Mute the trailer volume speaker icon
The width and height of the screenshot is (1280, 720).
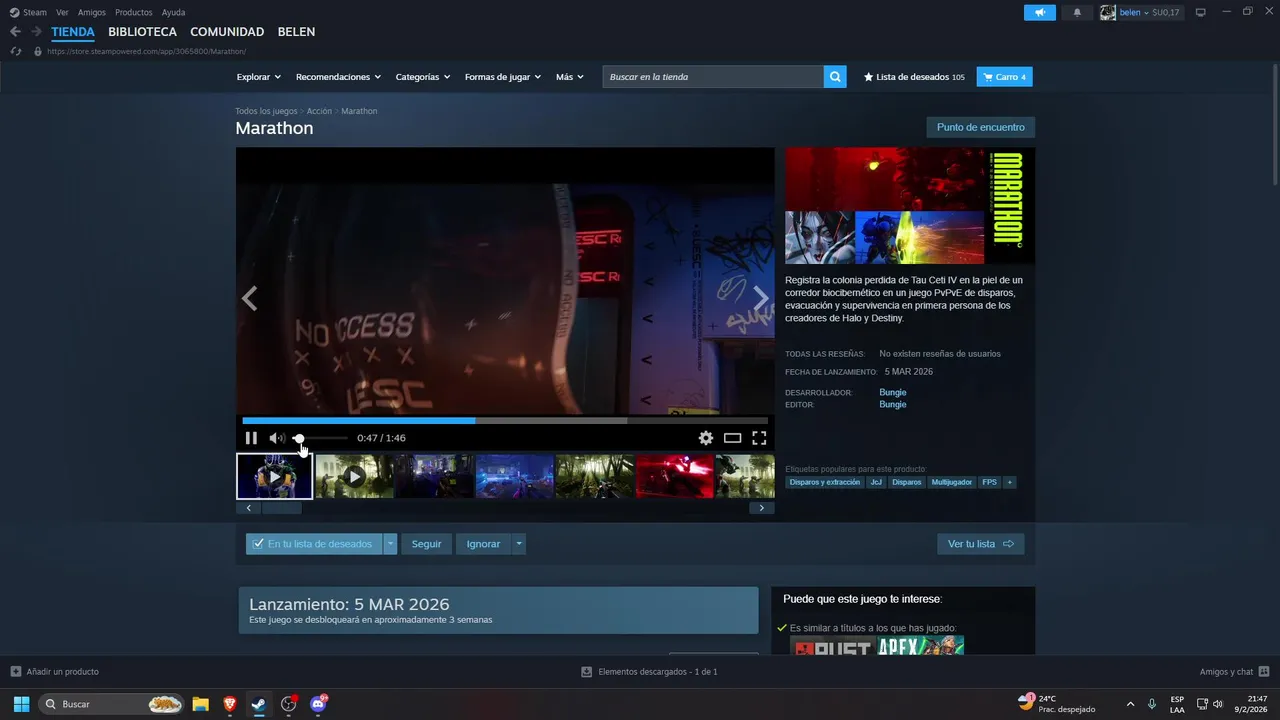(x=276, y=438)
